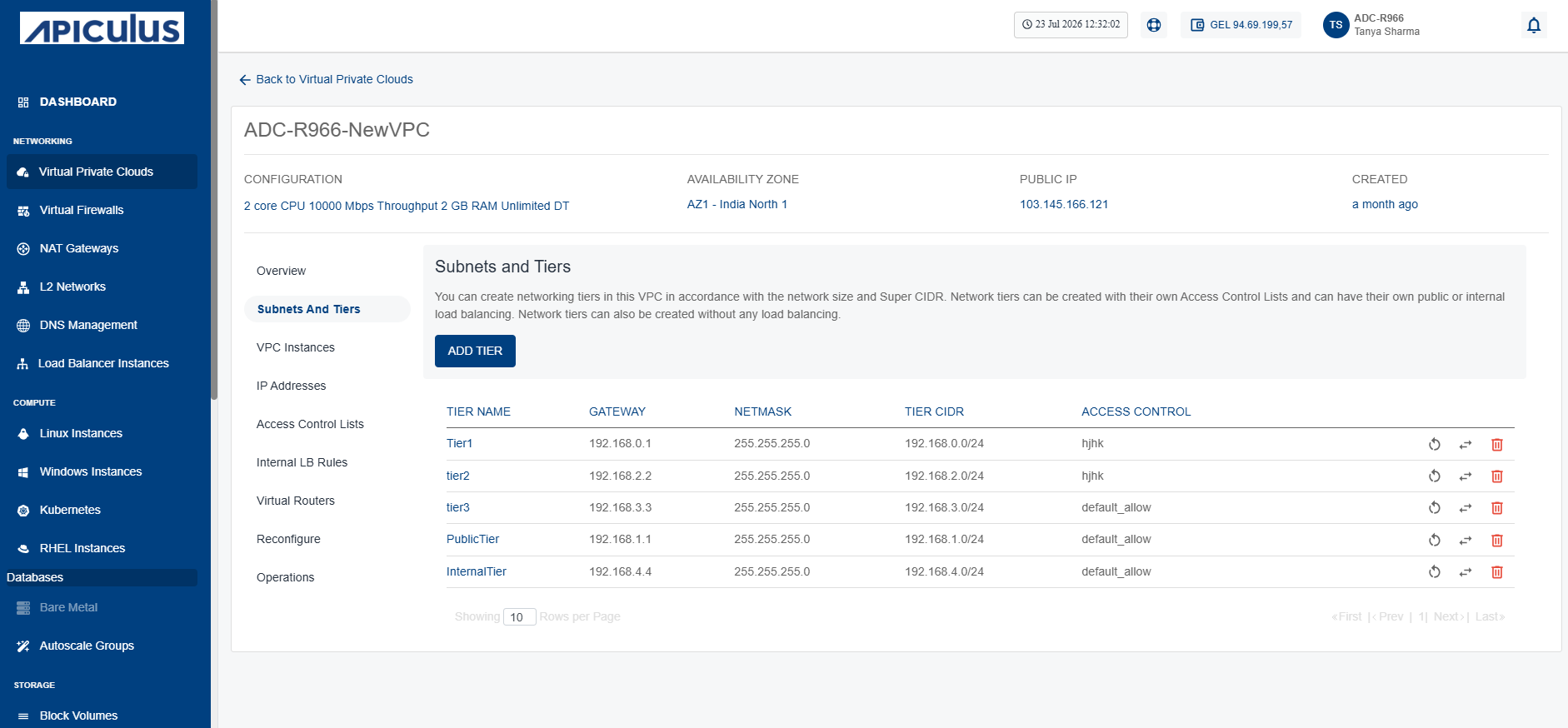Open Access Control Lists tab

(x=310, y=424)
